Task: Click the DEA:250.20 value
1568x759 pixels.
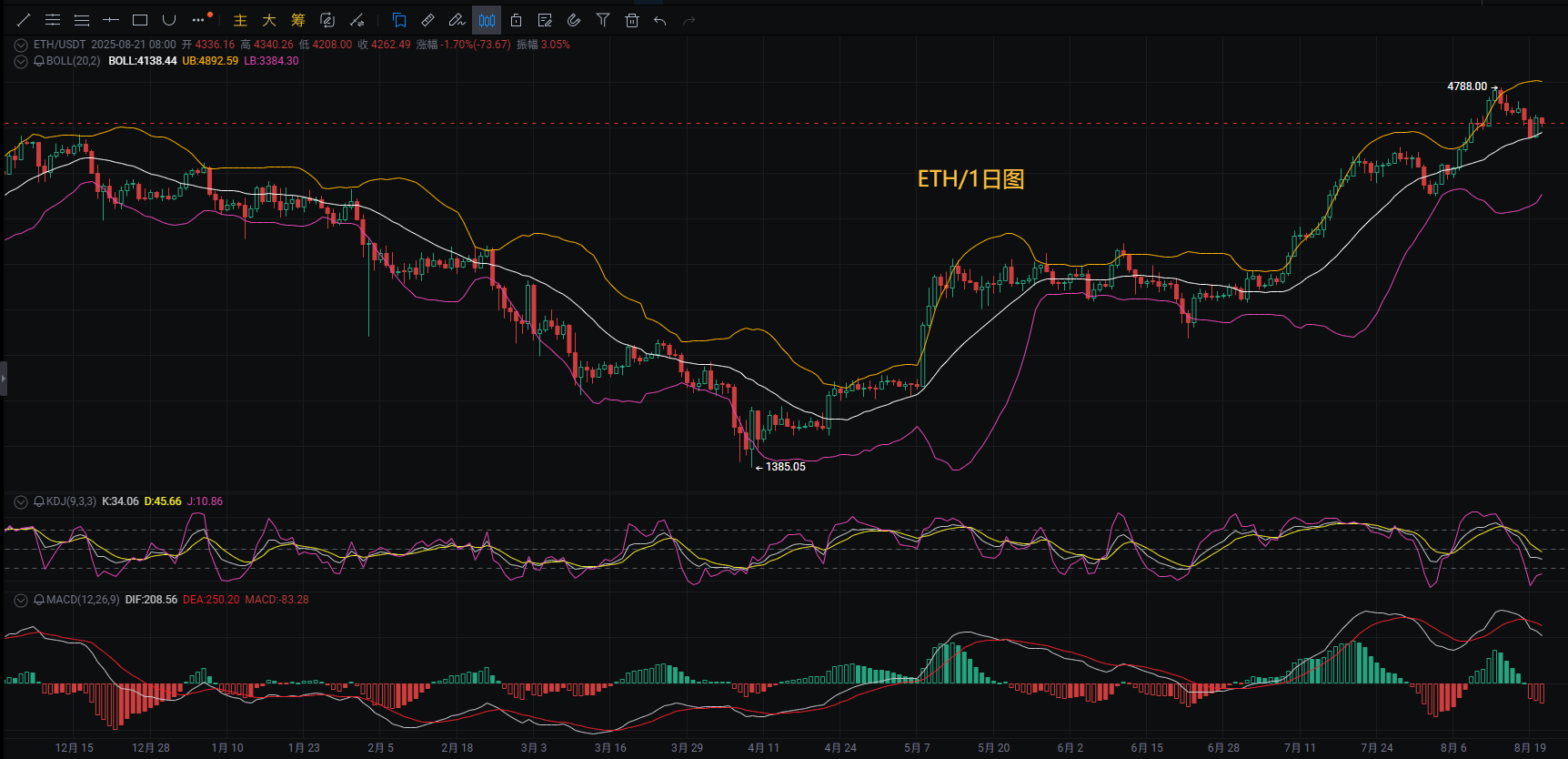Action: click(211, 600)
